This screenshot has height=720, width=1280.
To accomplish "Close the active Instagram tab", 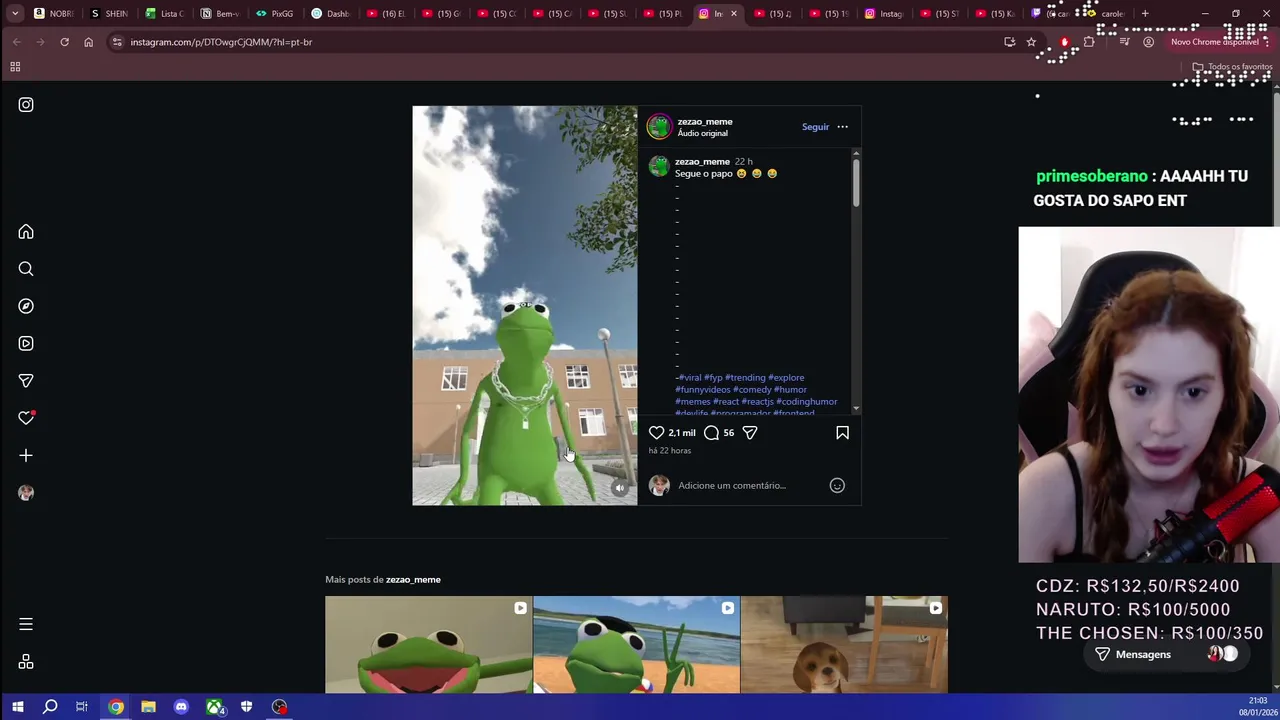I will [x=734, y=14].
